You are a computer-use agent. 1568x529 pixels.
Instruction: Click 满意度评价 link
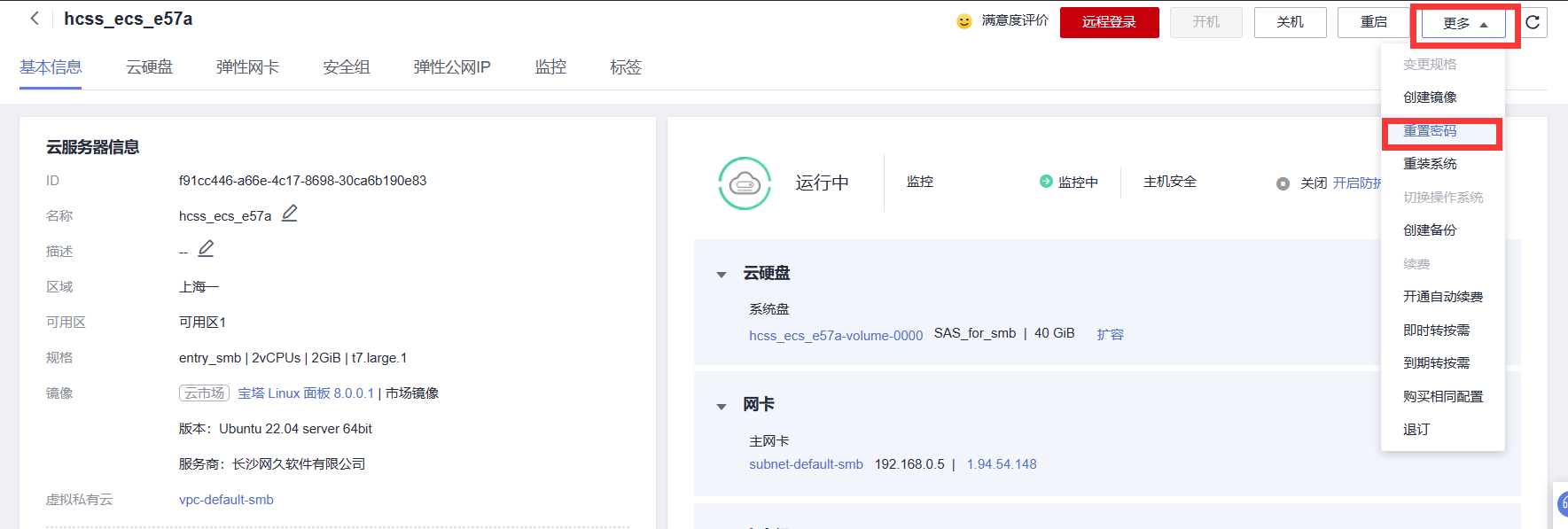[1015, 20]
